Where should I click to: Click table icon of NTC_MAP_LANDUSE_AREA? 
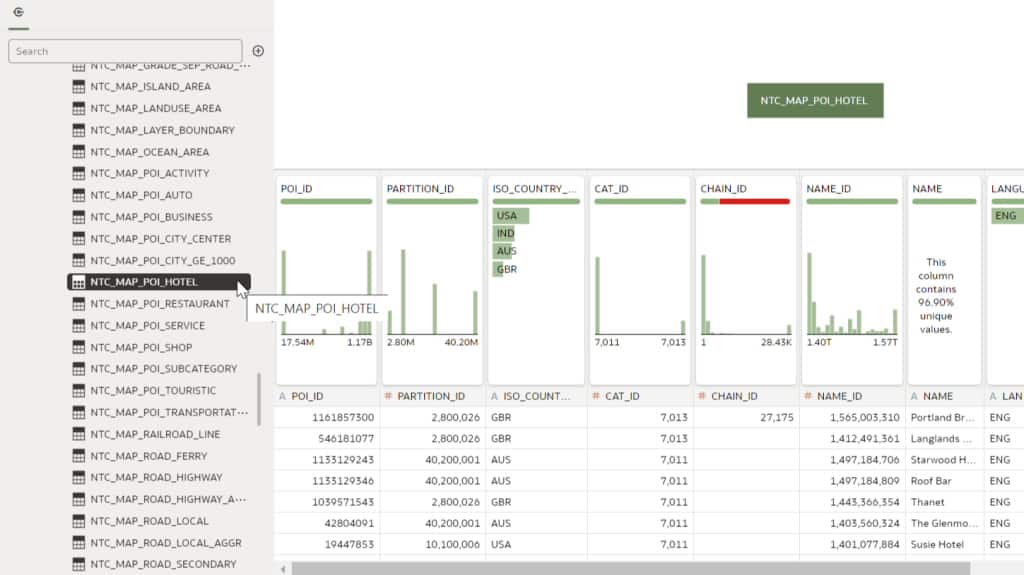pos(78,108)
